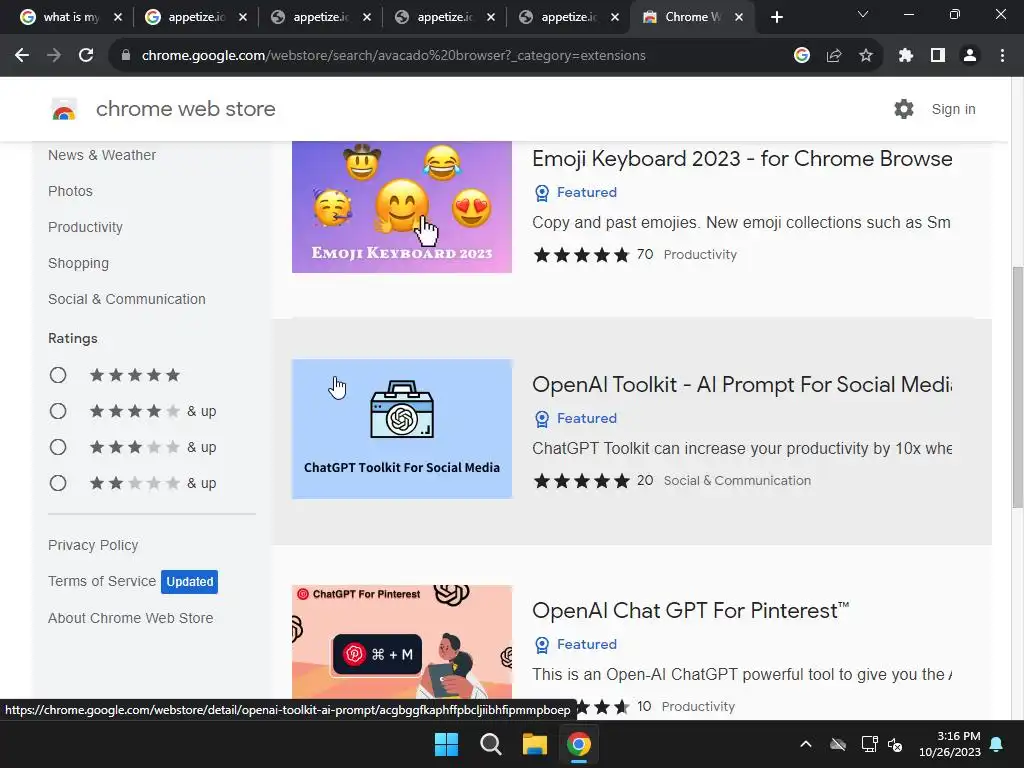
Task: Open the Terms of Service link
Action: coord(102,581)
